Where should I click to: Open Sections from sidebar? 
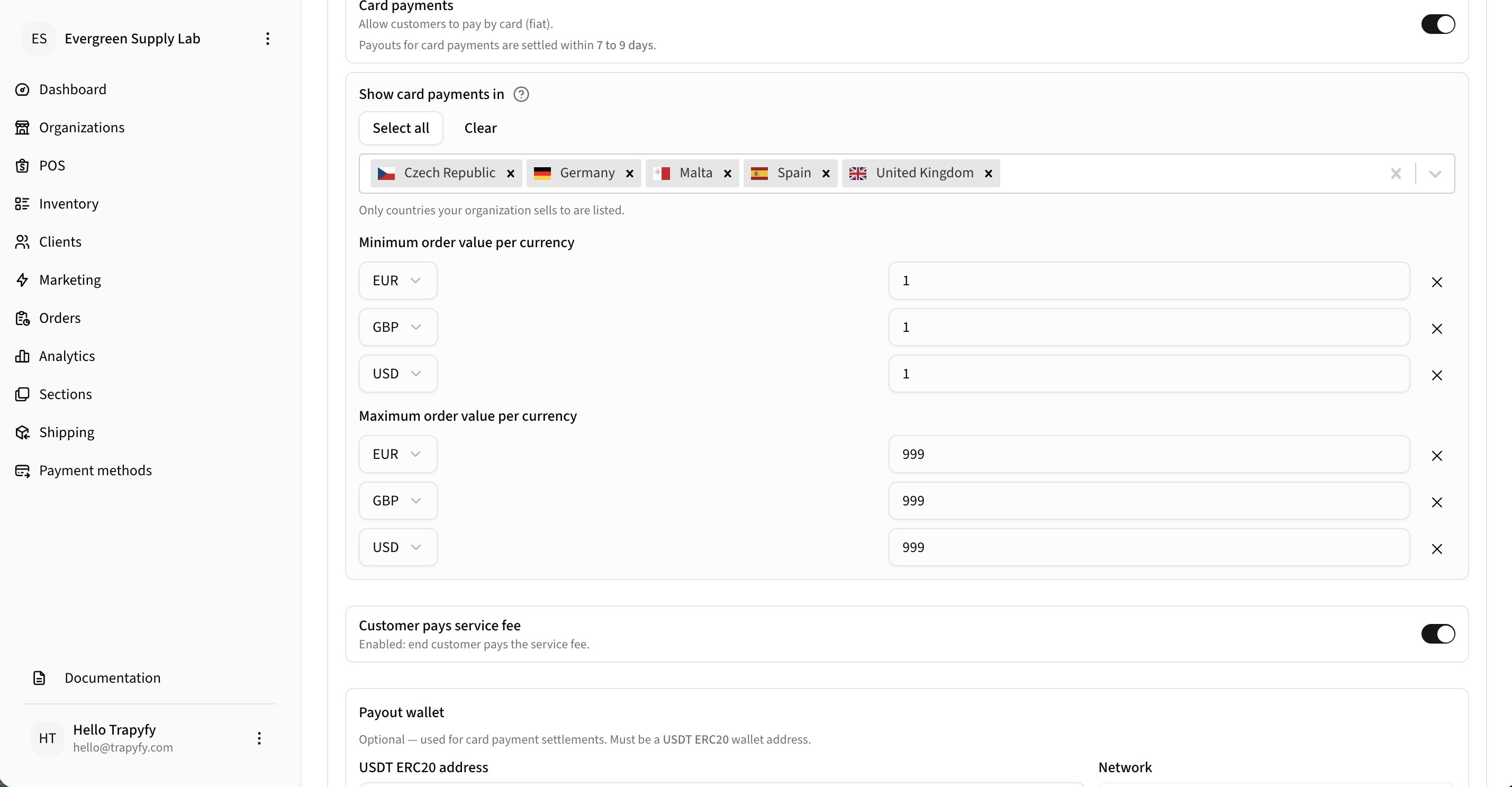click(66, 394)
